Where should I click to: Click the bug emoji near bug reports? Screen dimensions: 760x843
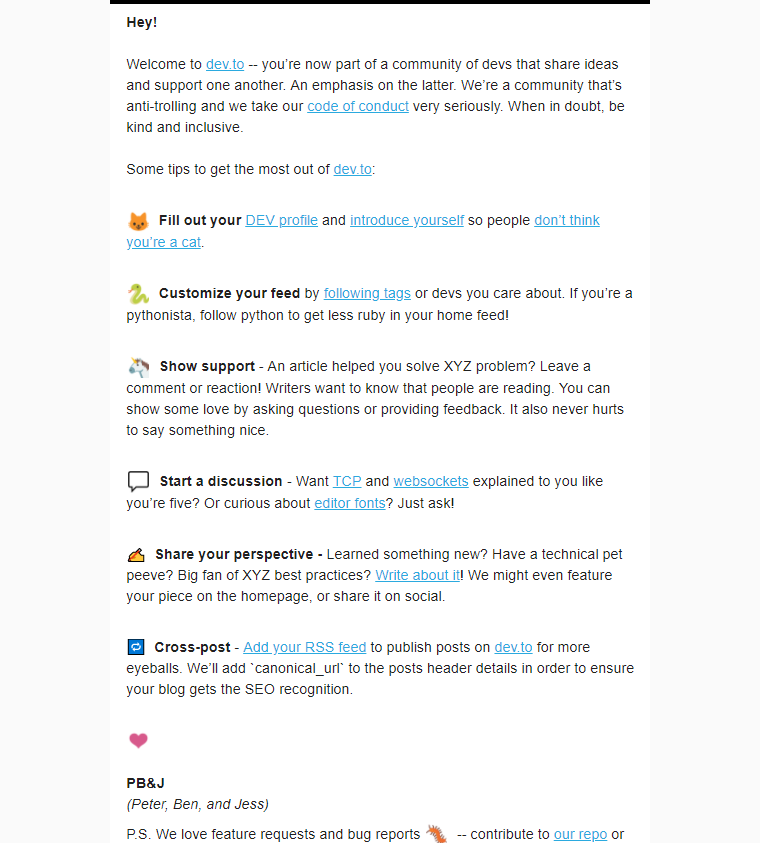(437, 833)
